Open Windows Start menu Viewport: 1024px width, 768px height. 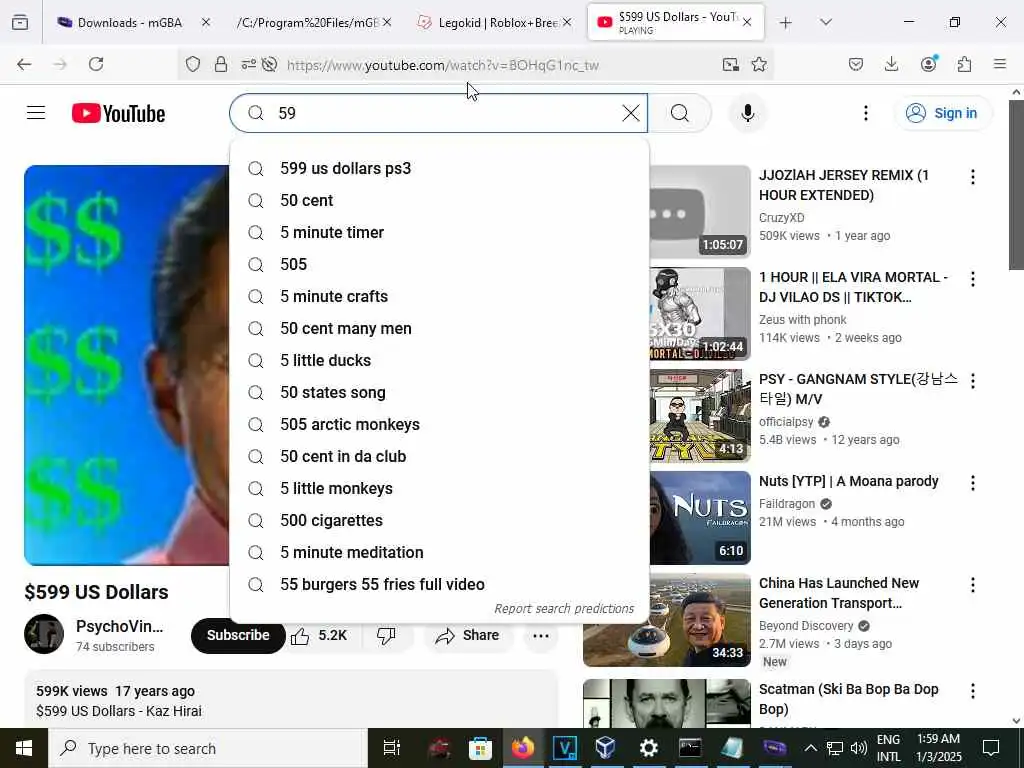[24, 748]
